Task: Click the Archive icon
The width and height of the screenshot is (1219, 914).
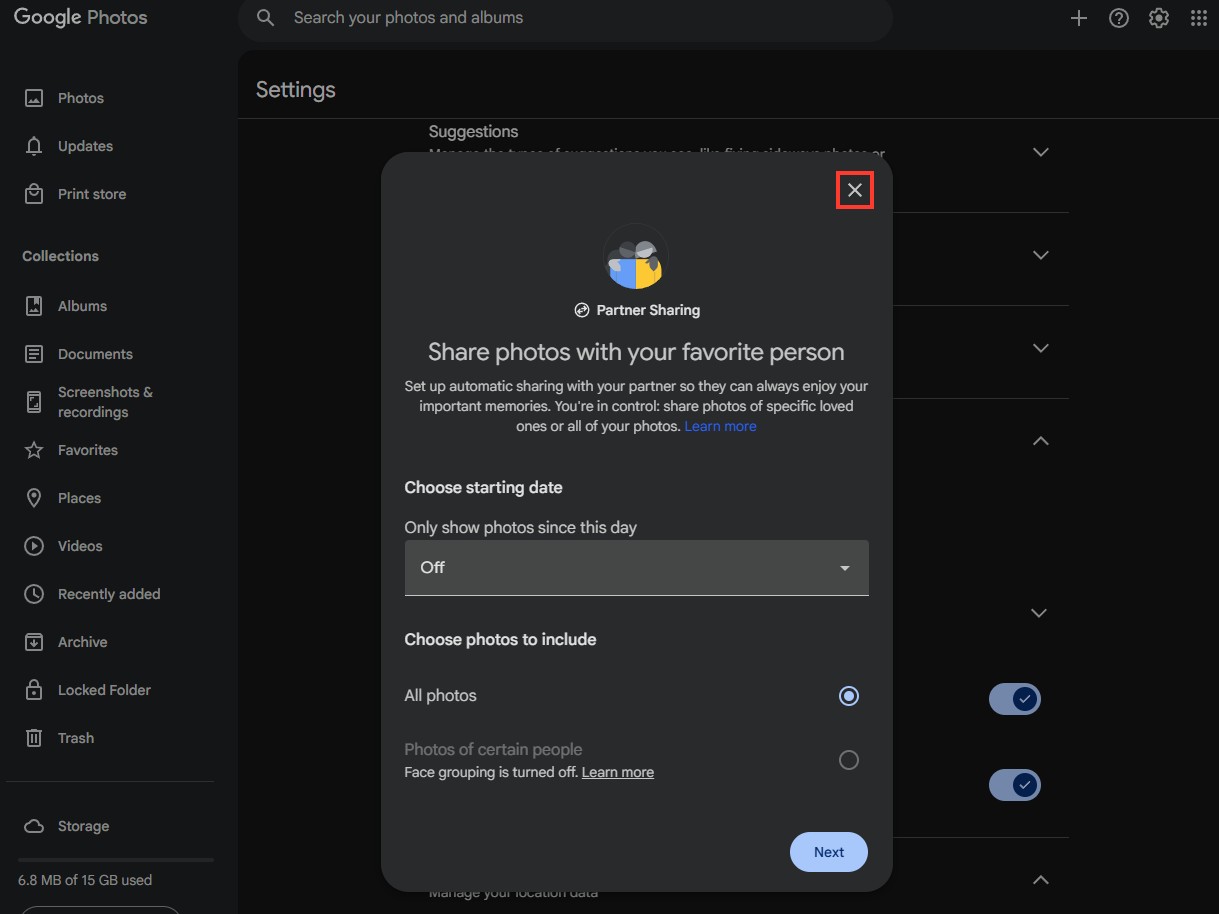Action: coord(34,642)
